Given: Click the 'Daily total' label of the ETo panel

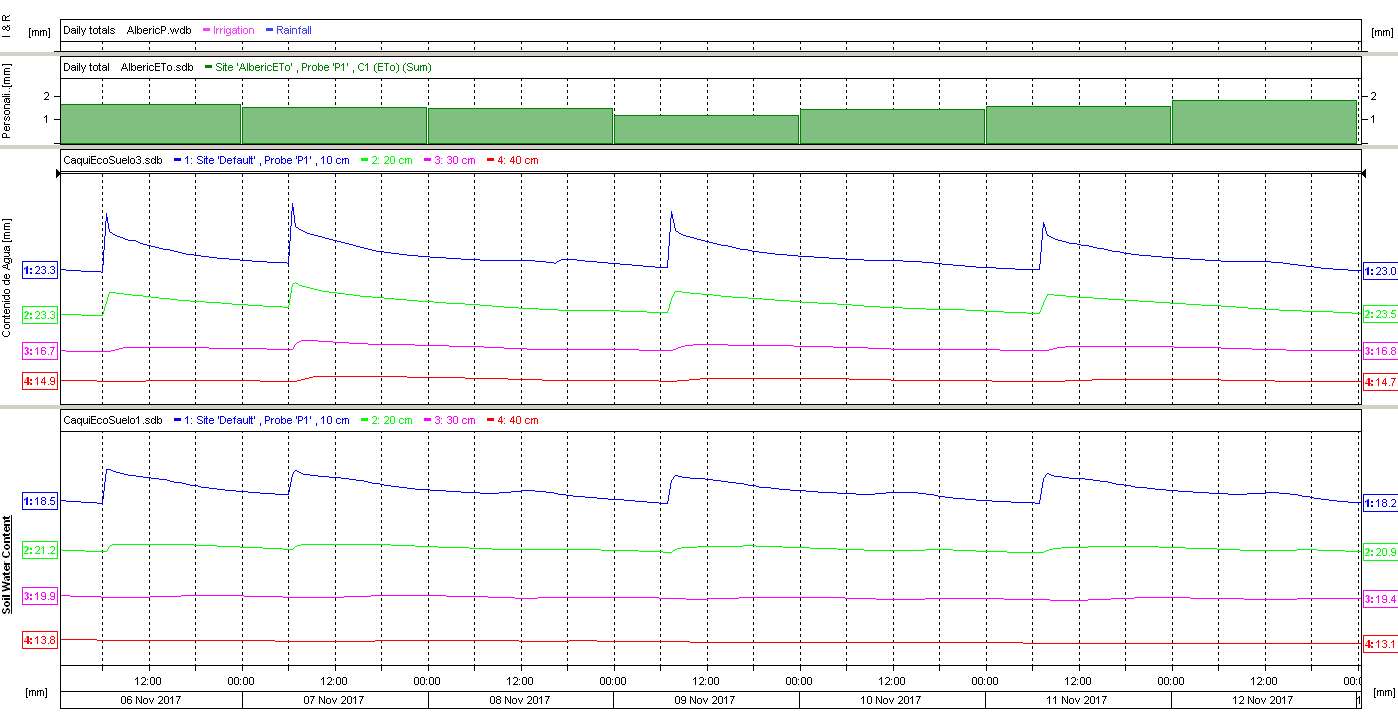Looking at the screenshot, I should pyautogui.click(x=87, y=67).
